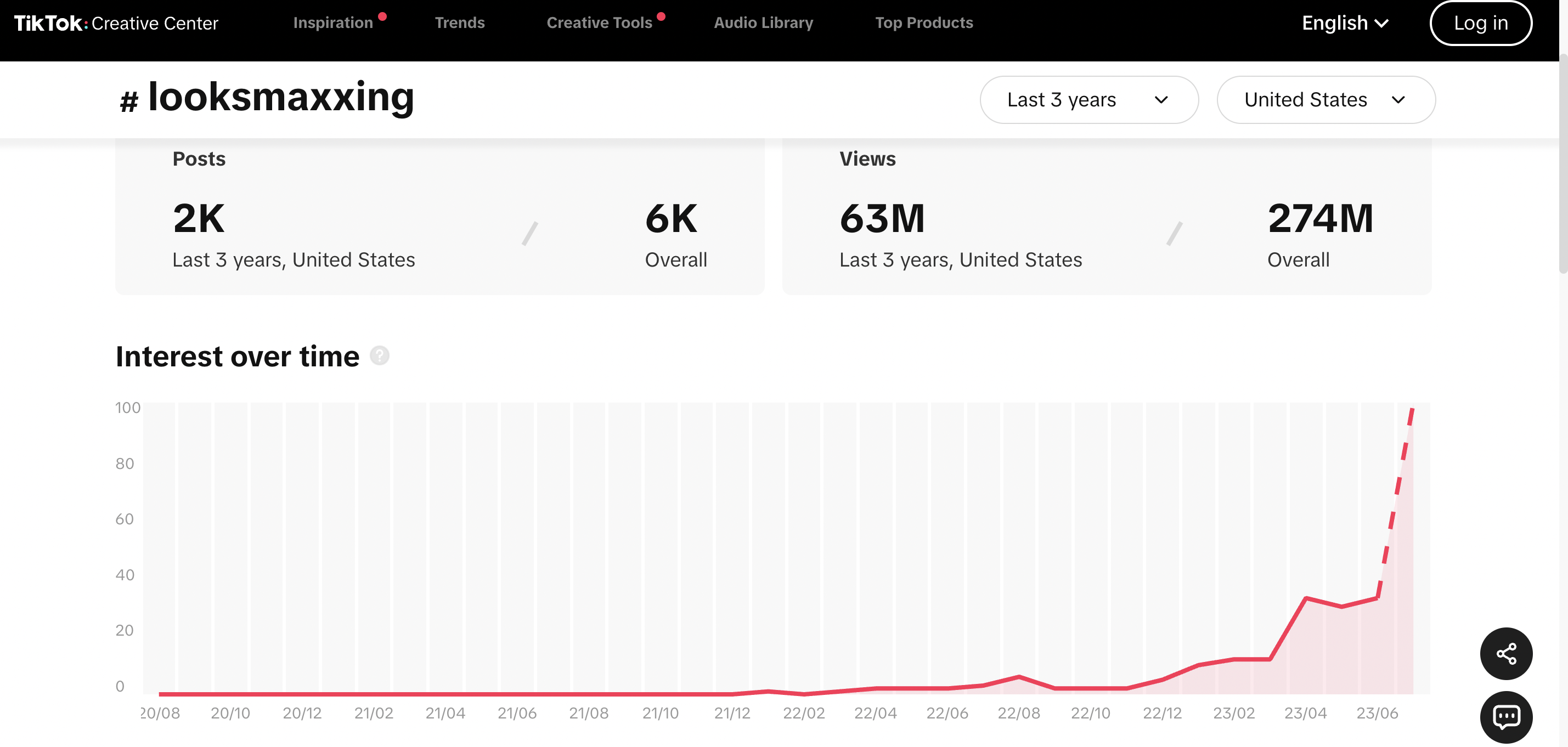Click the 23/04 peak on the chart line
The image size is (1568, 747).
coord(1306,598)
